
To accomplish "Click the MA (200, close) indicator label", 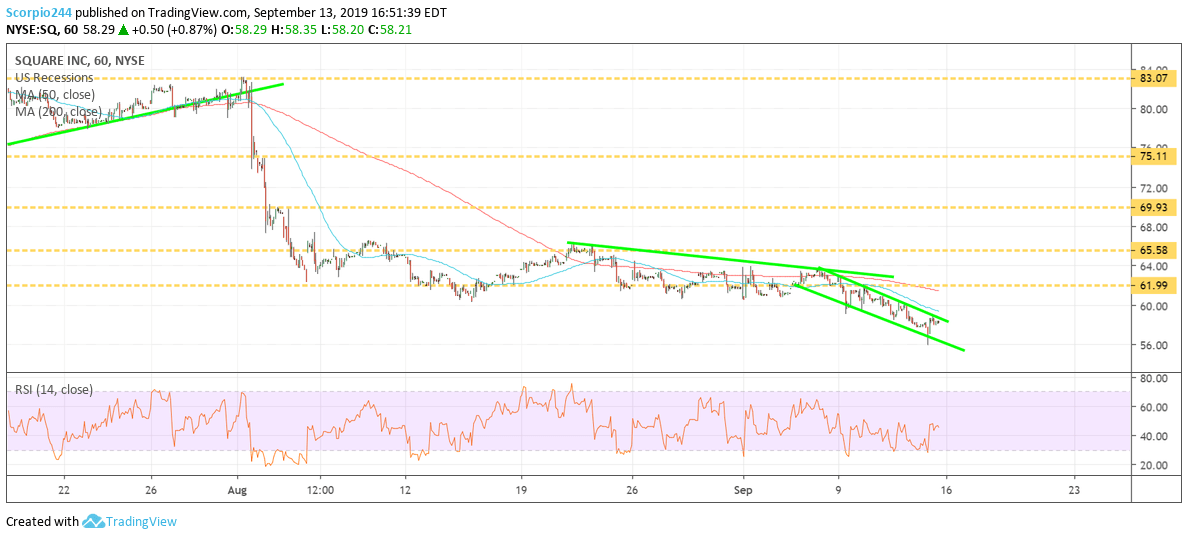I will [59, 111].
